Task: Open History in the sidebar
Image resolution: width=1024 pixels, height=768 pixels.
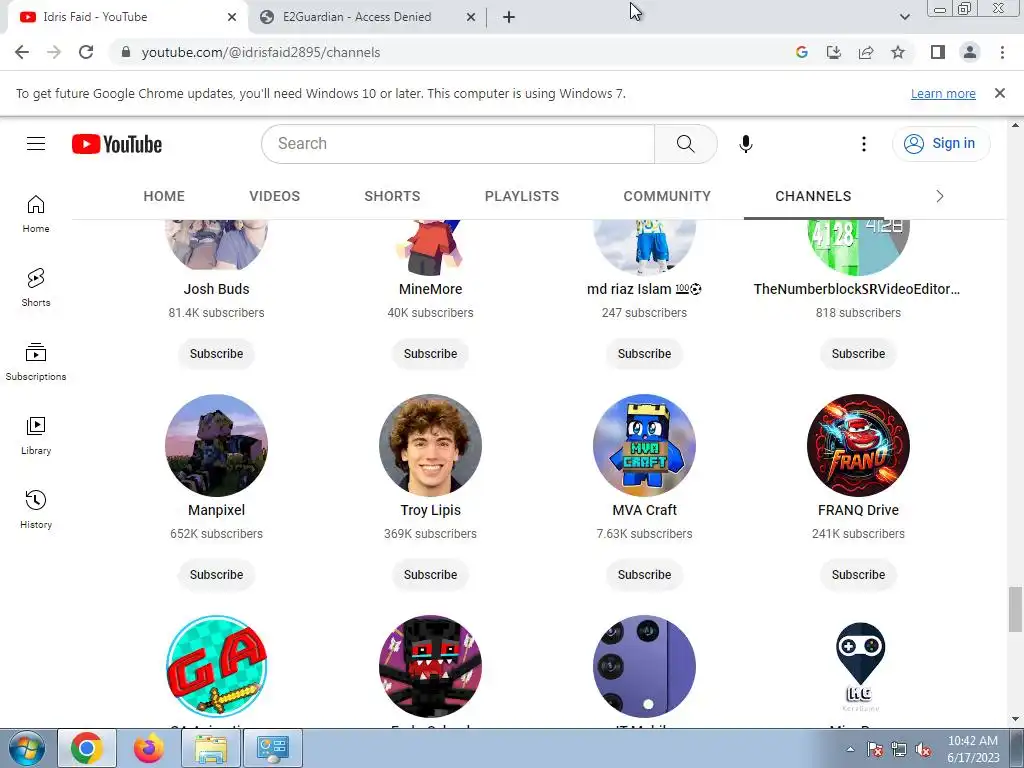Action: pos(36,509)
